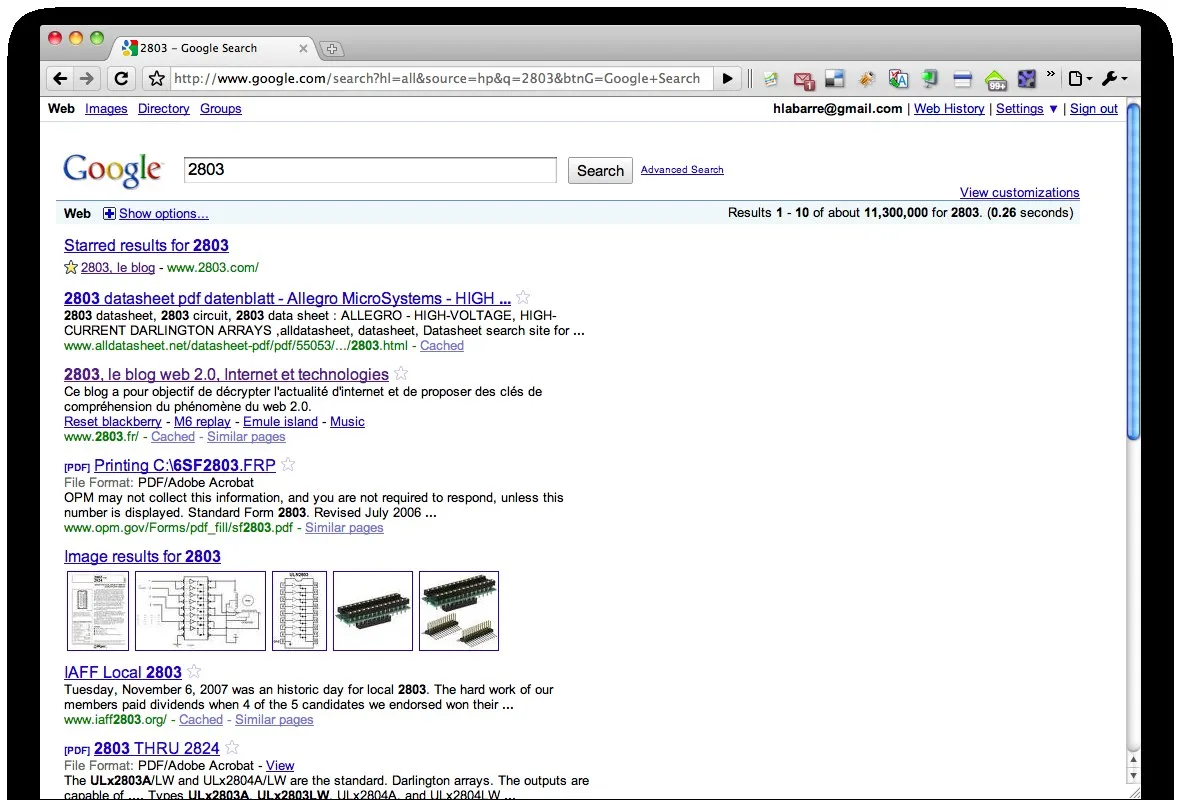Click the Google logo
The height and width of the screenshot is (800, 1181).
coord(112,169)
